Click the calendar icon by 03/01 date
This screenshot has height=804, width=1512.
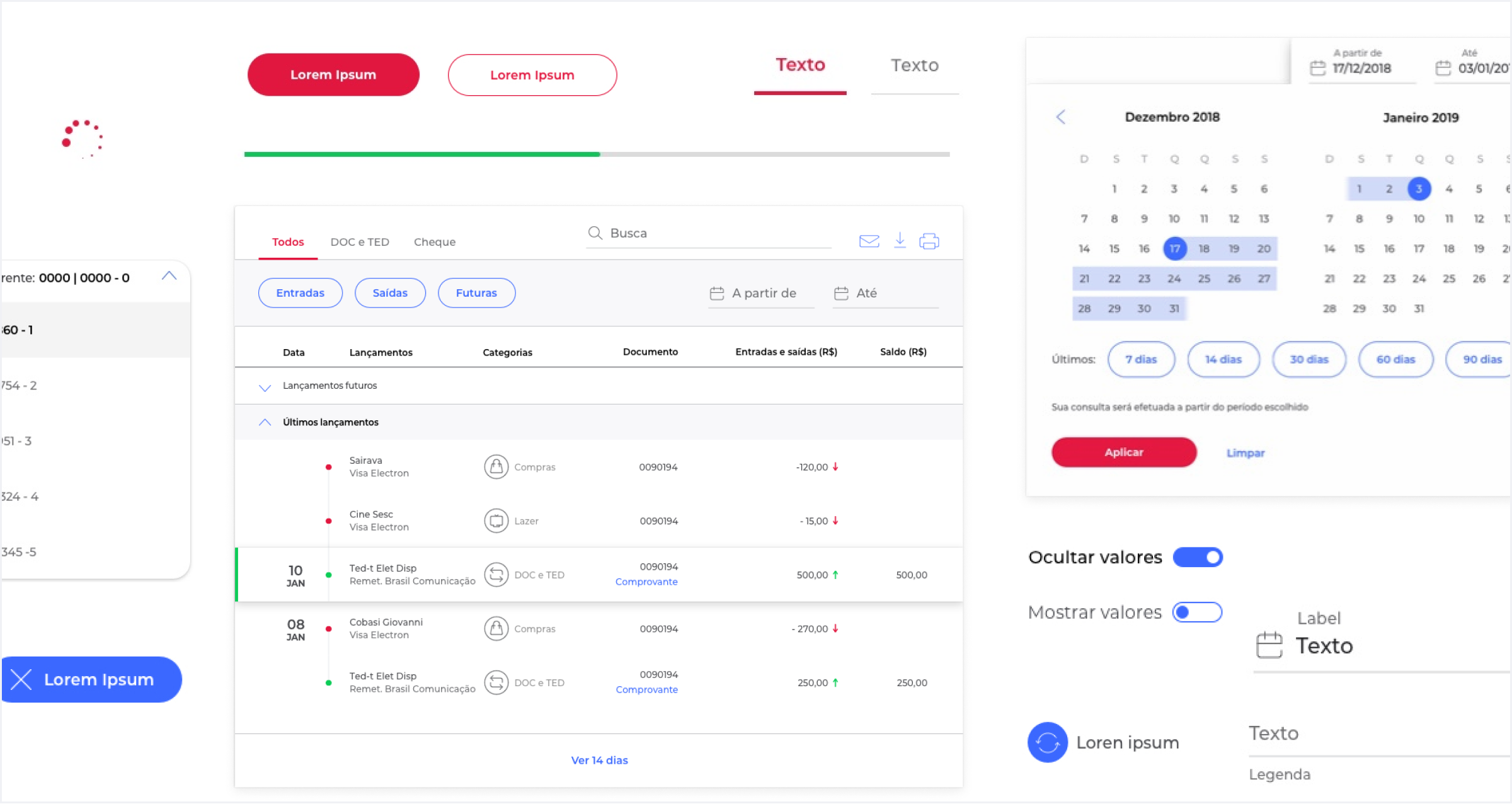[1443, 67]
